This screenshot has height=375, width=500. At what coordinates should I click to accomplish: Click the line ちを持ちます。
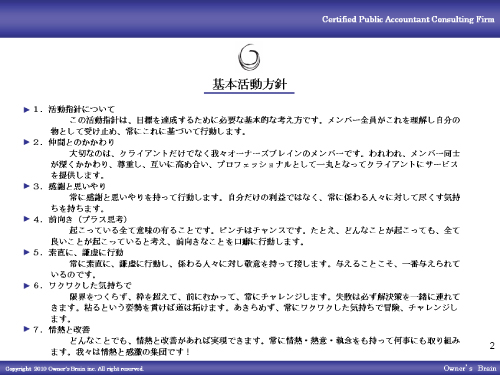[x=78, y=209]
